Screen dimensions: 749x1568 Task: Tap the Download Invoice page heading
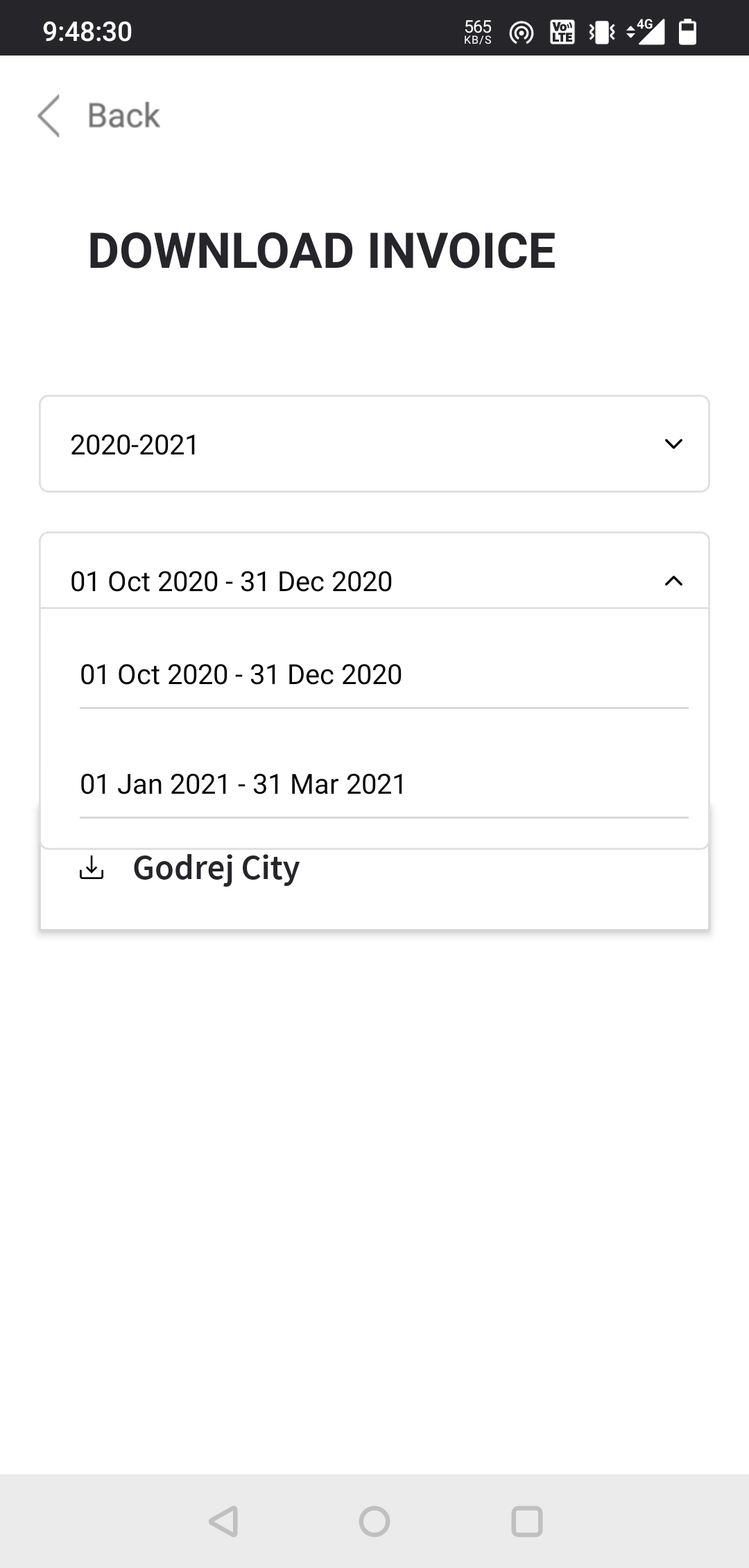pyautogui.click(x=322, y=250)
